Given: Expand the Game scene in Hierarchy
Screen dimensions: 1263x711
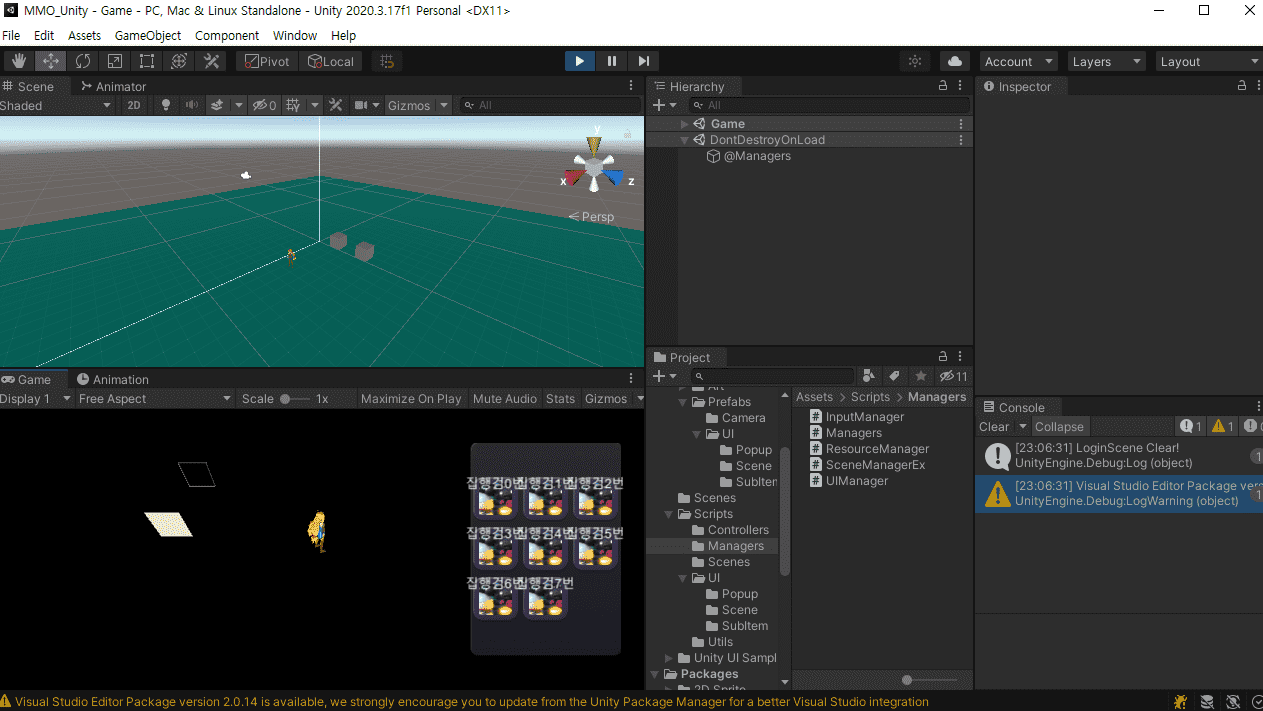Looking at the screenshot, I should click(x=685, y=124).
